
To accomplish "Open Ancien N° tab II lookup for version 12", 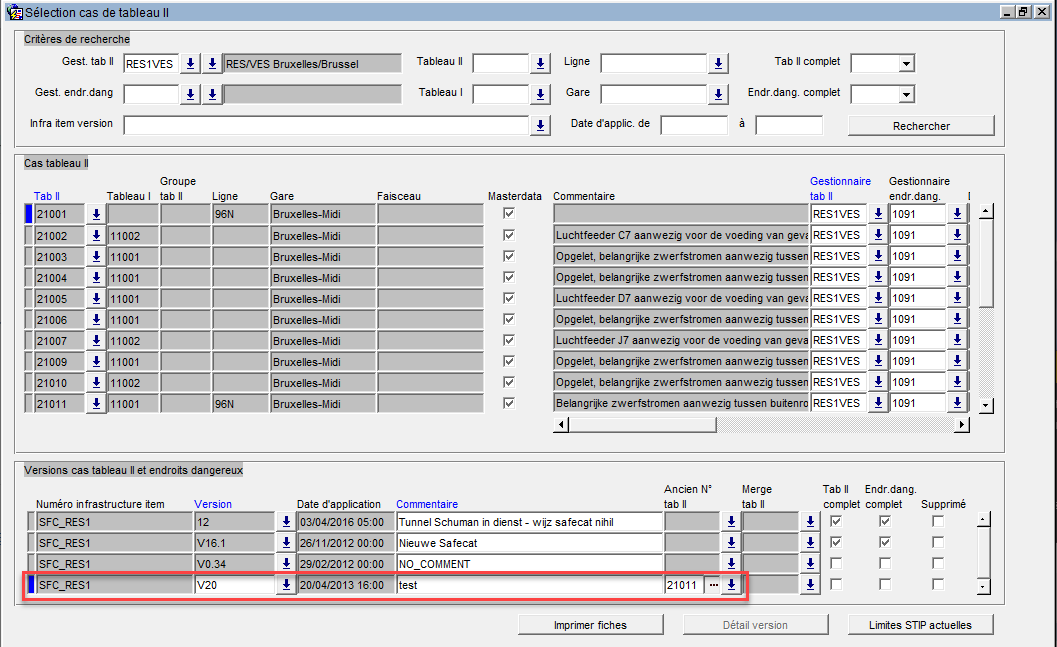I will tap(731, 522).
